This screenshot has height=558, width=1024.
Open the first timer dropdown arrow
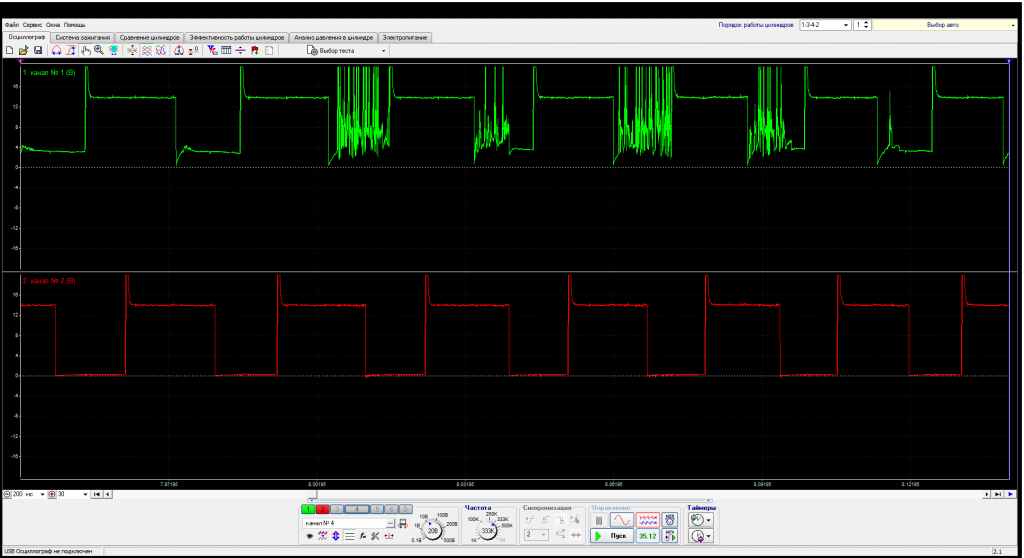[708, 520]
